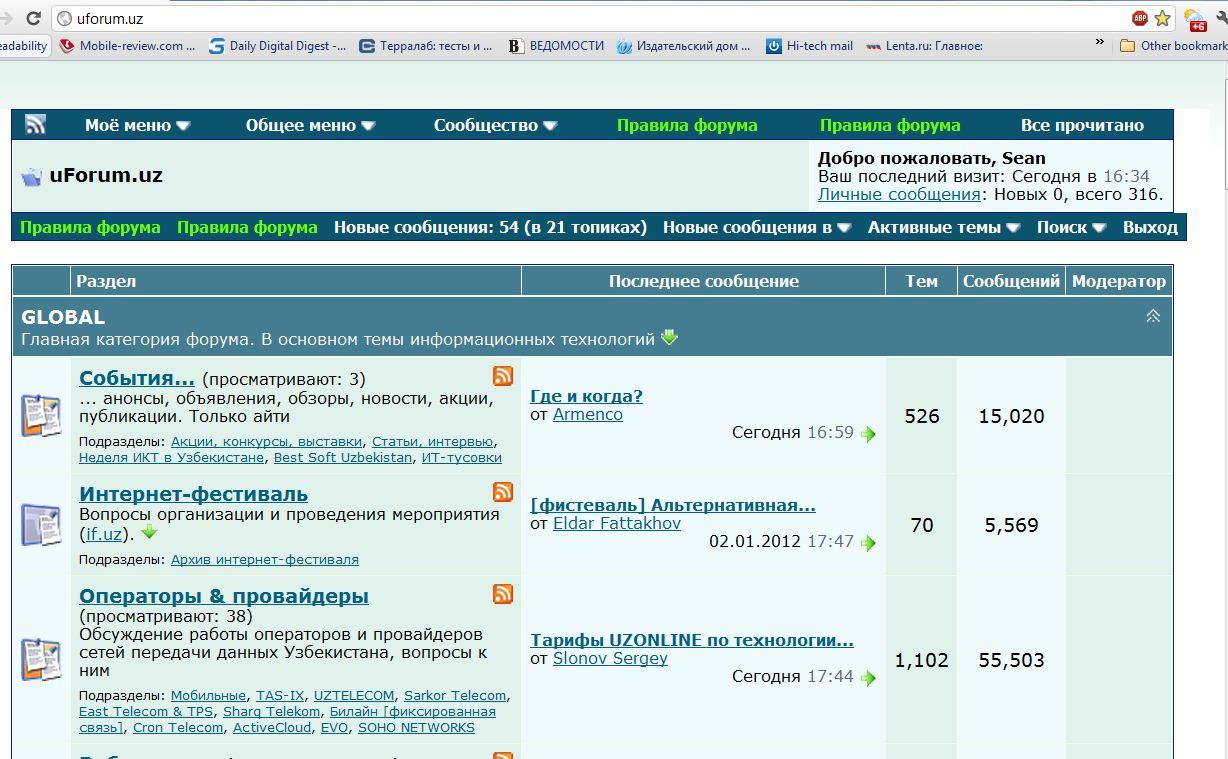Open the Поиск dropdown
The width and height of the screenshot is (1228, 759).
click(x=1072, y=227)
